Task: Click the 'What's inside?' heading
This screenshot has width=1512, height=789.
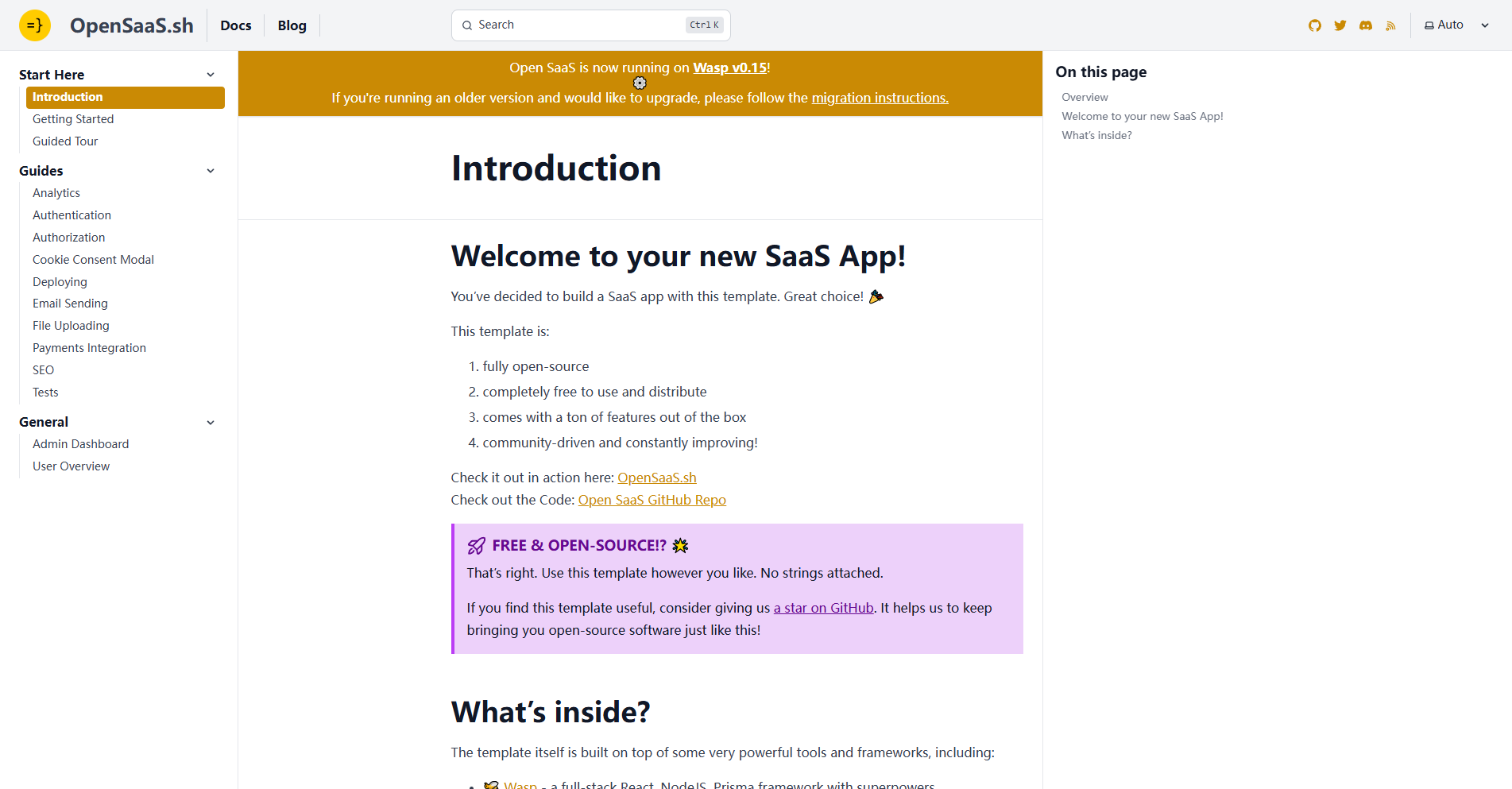Action: tap(551, 712)
